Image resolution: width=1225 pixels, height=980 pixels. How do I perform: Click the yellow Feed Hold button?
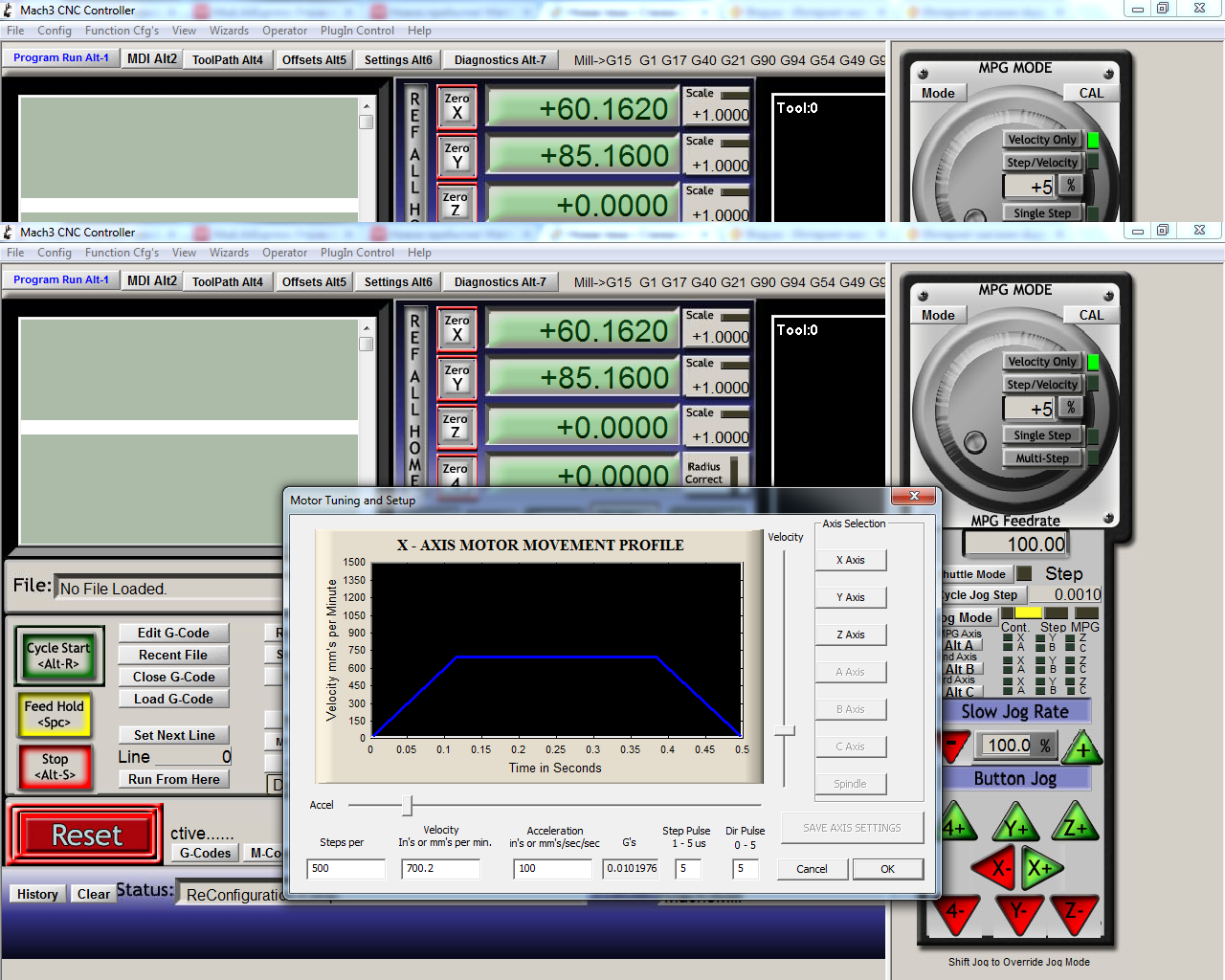(x=55, y=714)
